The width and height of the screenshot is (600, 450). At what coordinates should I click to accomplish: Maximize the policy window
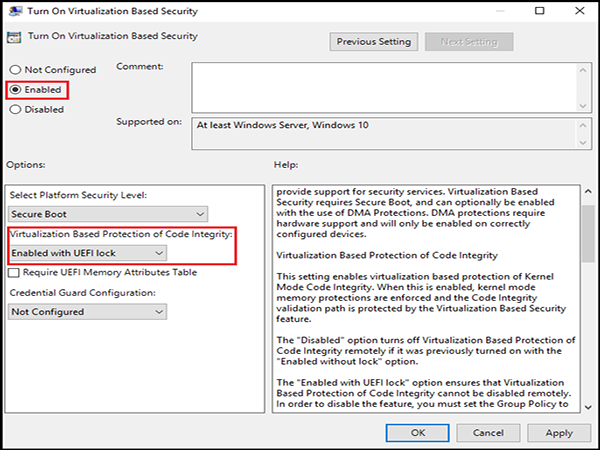540,11
